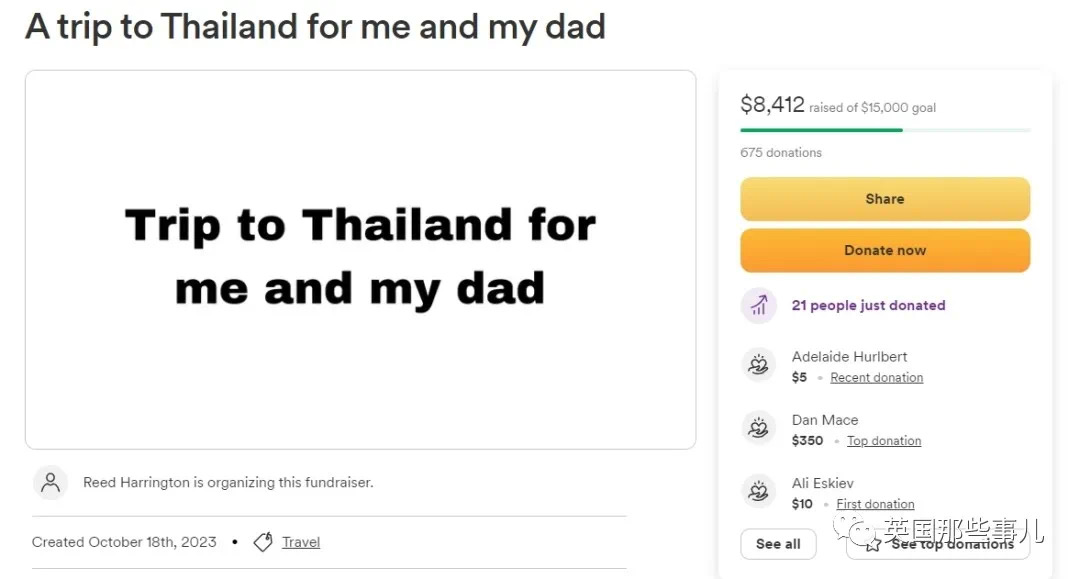Screen dimensions: 1080x579
Task: Click the donor icon next to Adelaide Hurlbert
Action: click(x=758, y=364)
